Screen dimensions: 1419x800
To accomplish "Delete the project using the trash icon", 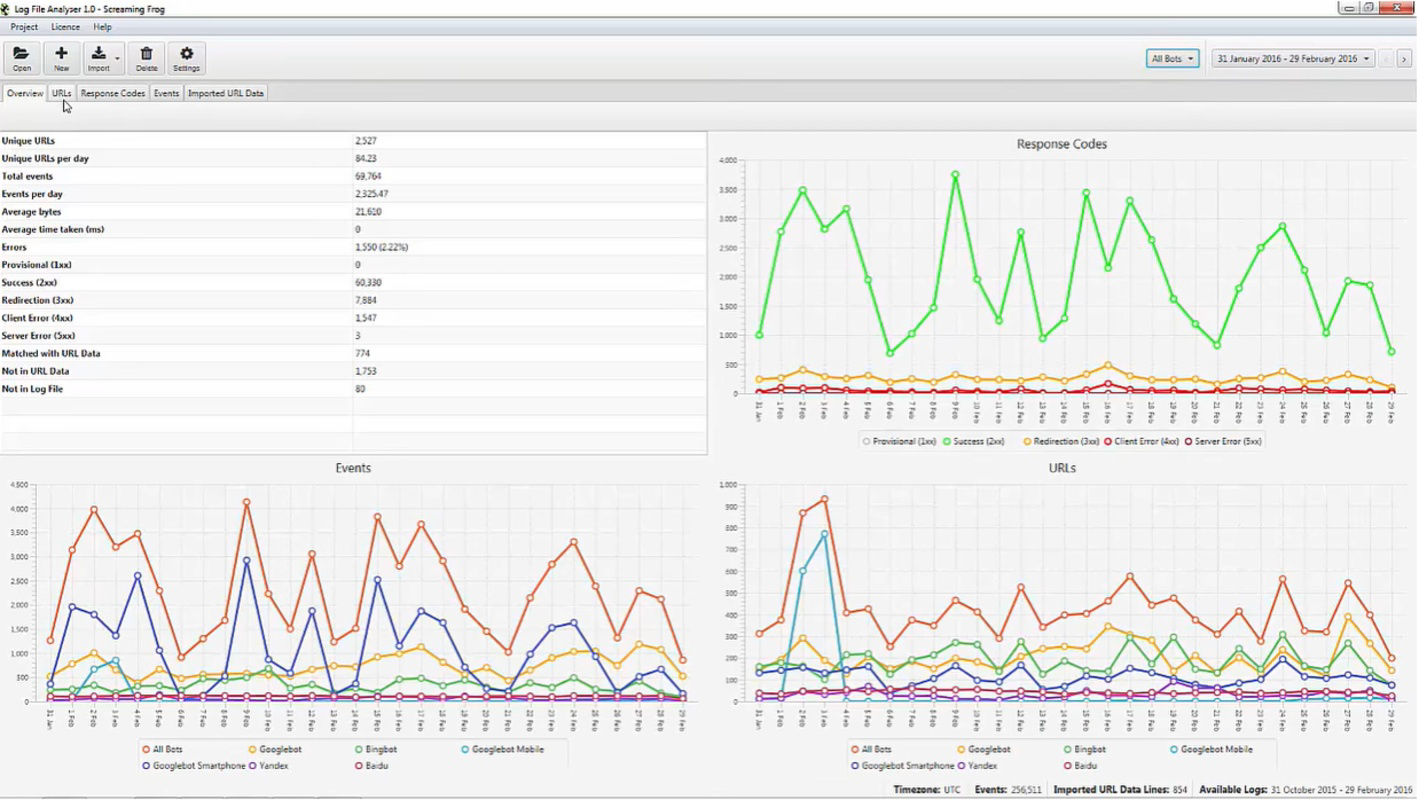I will [x=146, y=58].
